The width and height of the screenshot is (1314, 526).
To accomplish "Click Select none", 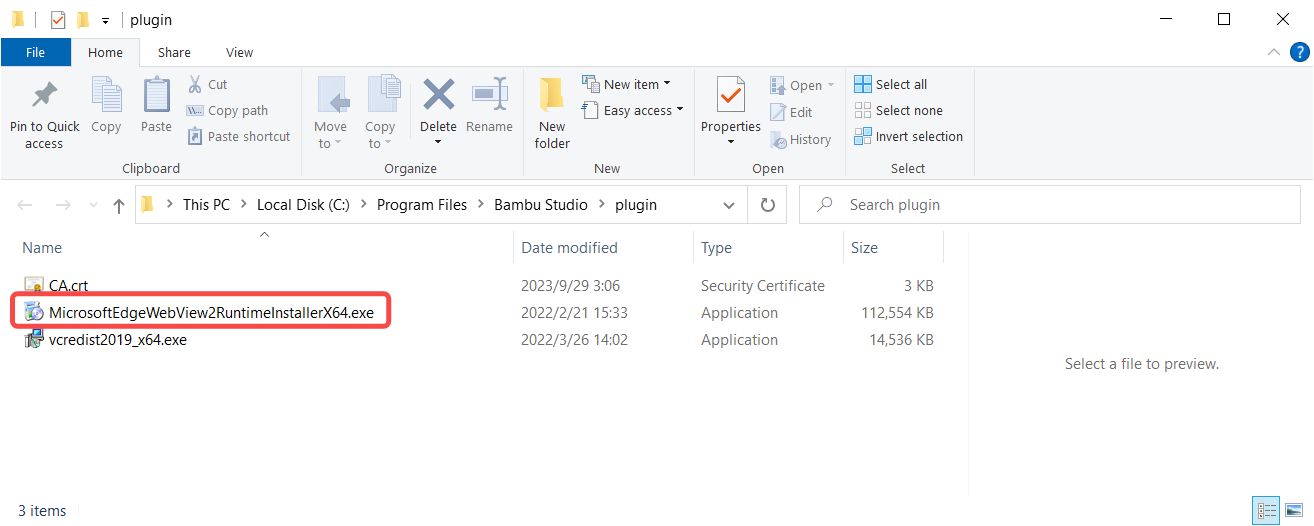I will [x=898, y=111].
